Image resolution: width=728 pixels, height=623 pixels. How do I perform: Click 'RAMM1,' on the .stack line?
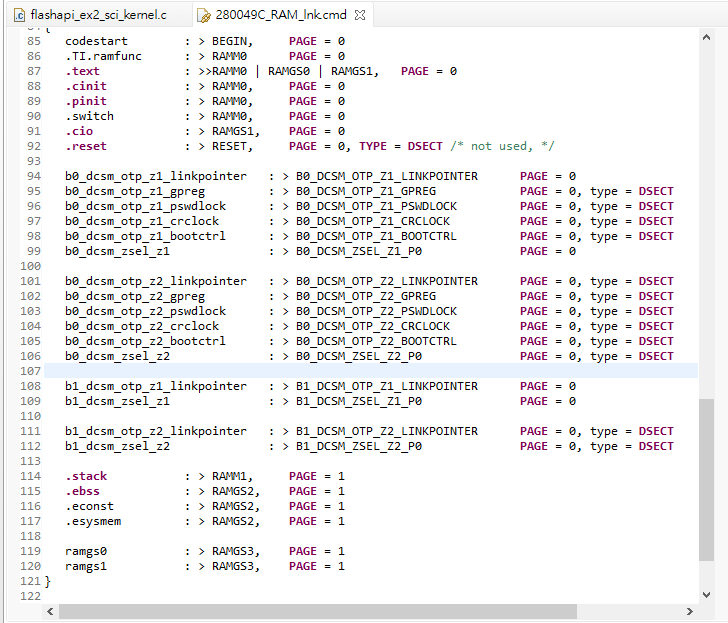(x=233, y=476)
